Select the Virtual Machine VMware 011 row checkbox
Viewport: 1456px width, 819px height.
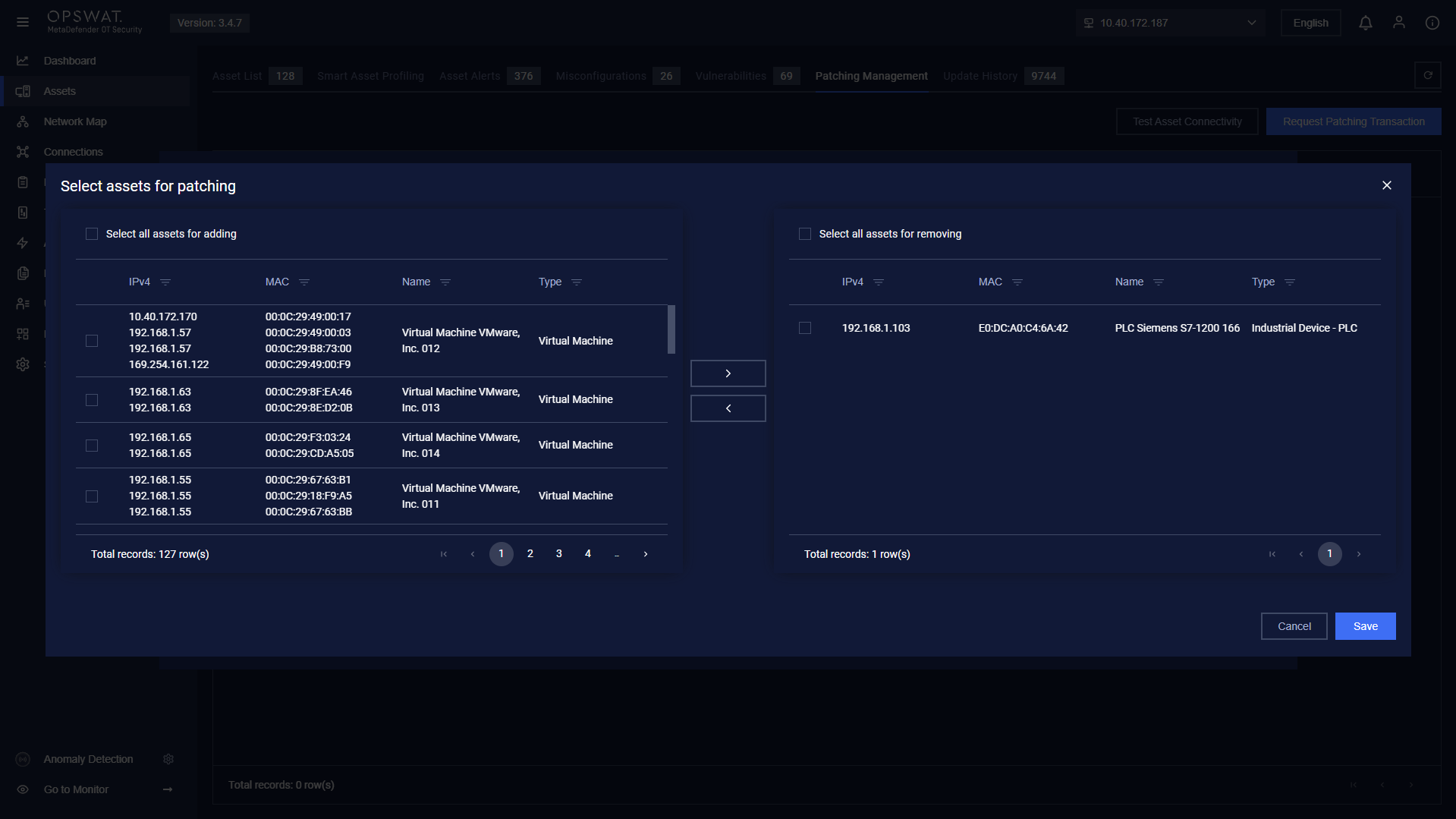(x=92, y=496)
